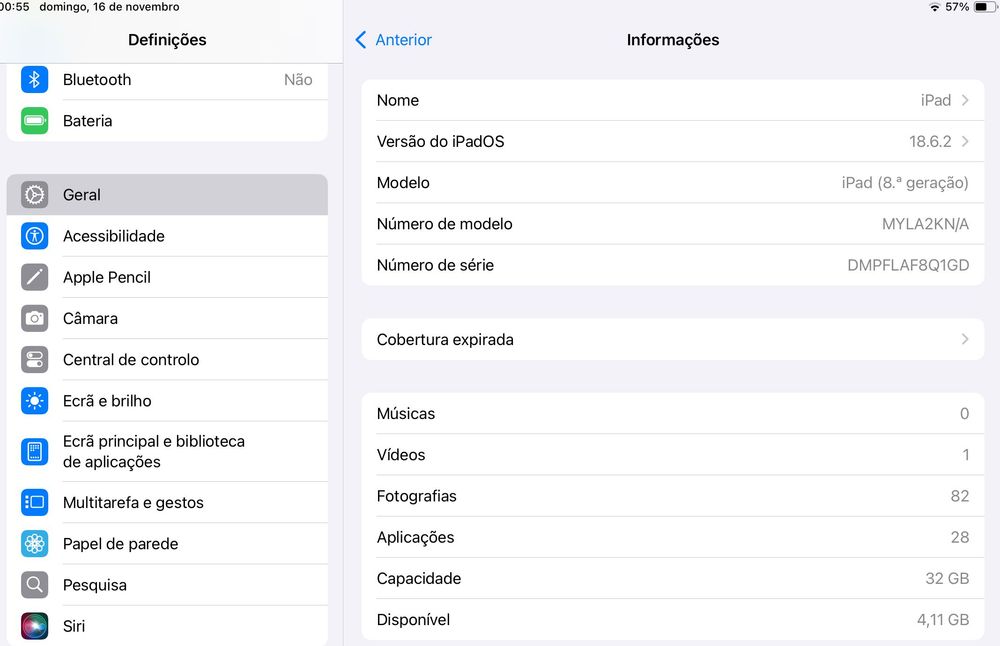Open Câmara settings
The height and width of the screenshot is (646, 1000).
click(x=167, y=318)
